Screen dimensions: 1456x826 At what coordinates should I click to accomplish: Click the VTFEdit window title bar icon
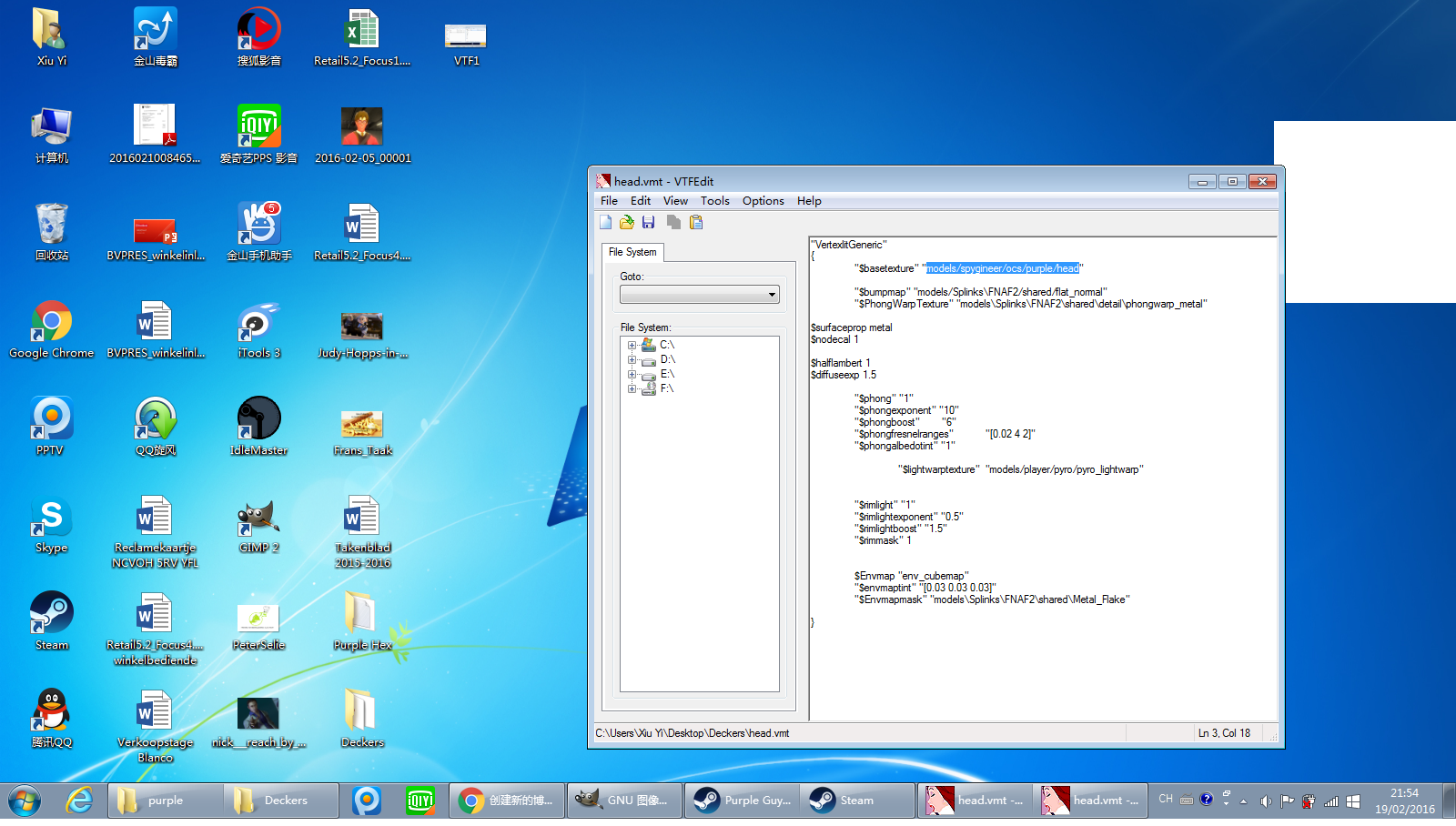click(602, 181)
